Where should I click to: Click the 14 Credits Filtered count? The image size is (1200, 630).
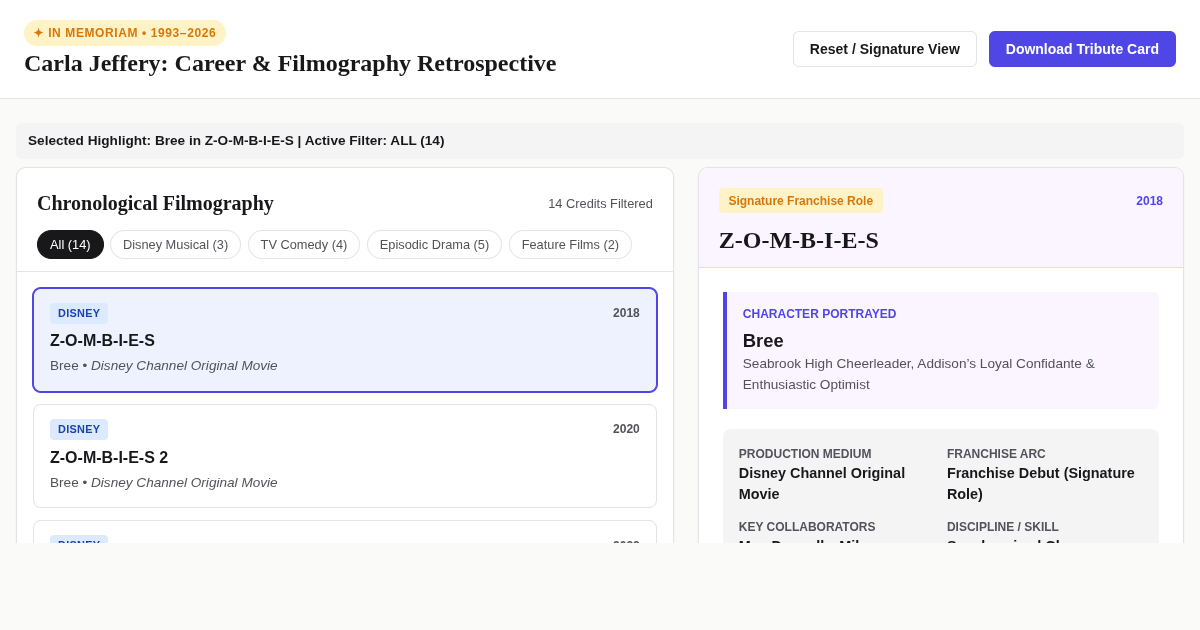pyautogui.click(x=600, y=204)
